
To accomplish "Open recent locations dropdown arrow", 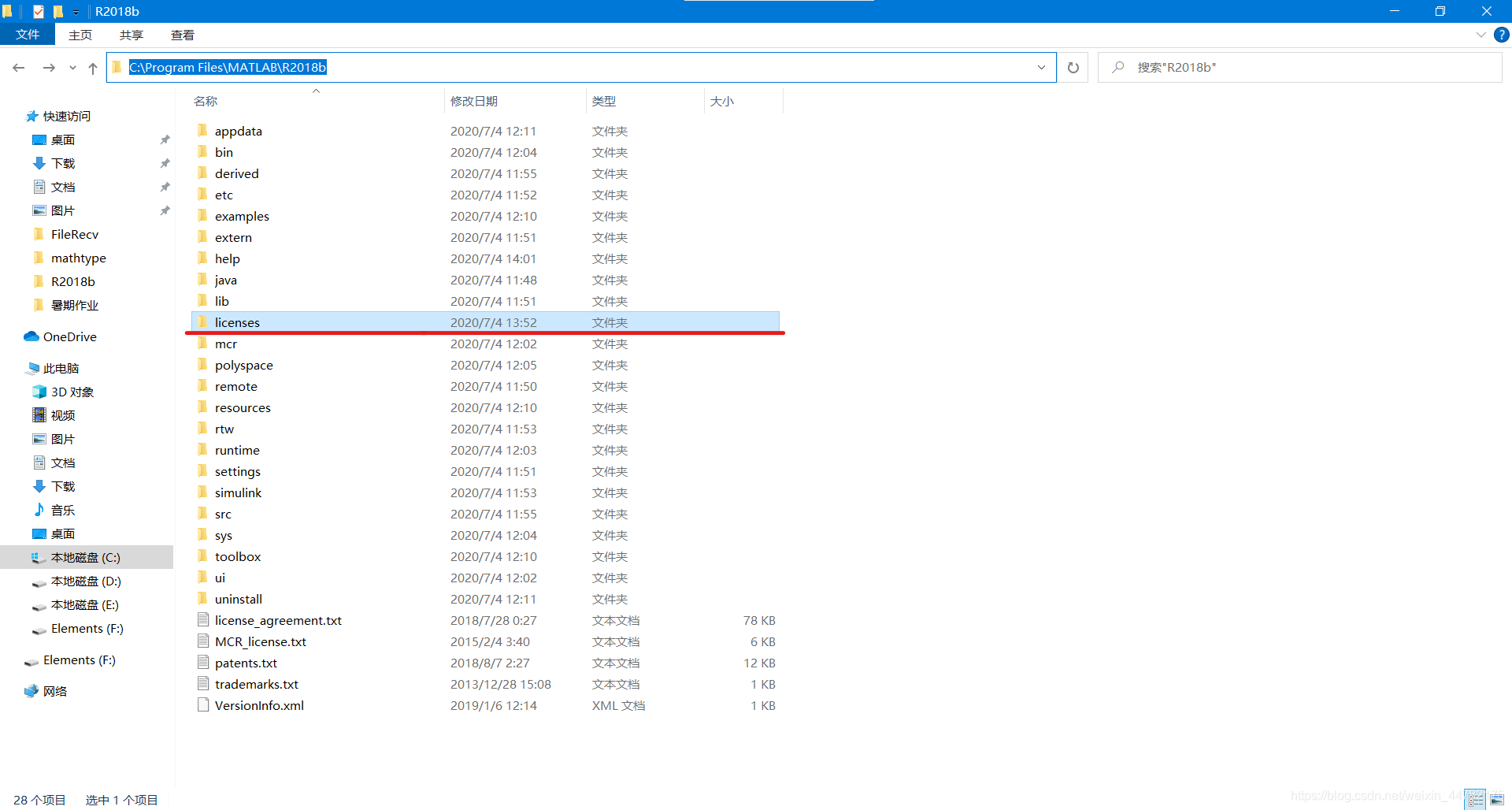I will pos(72,68).
